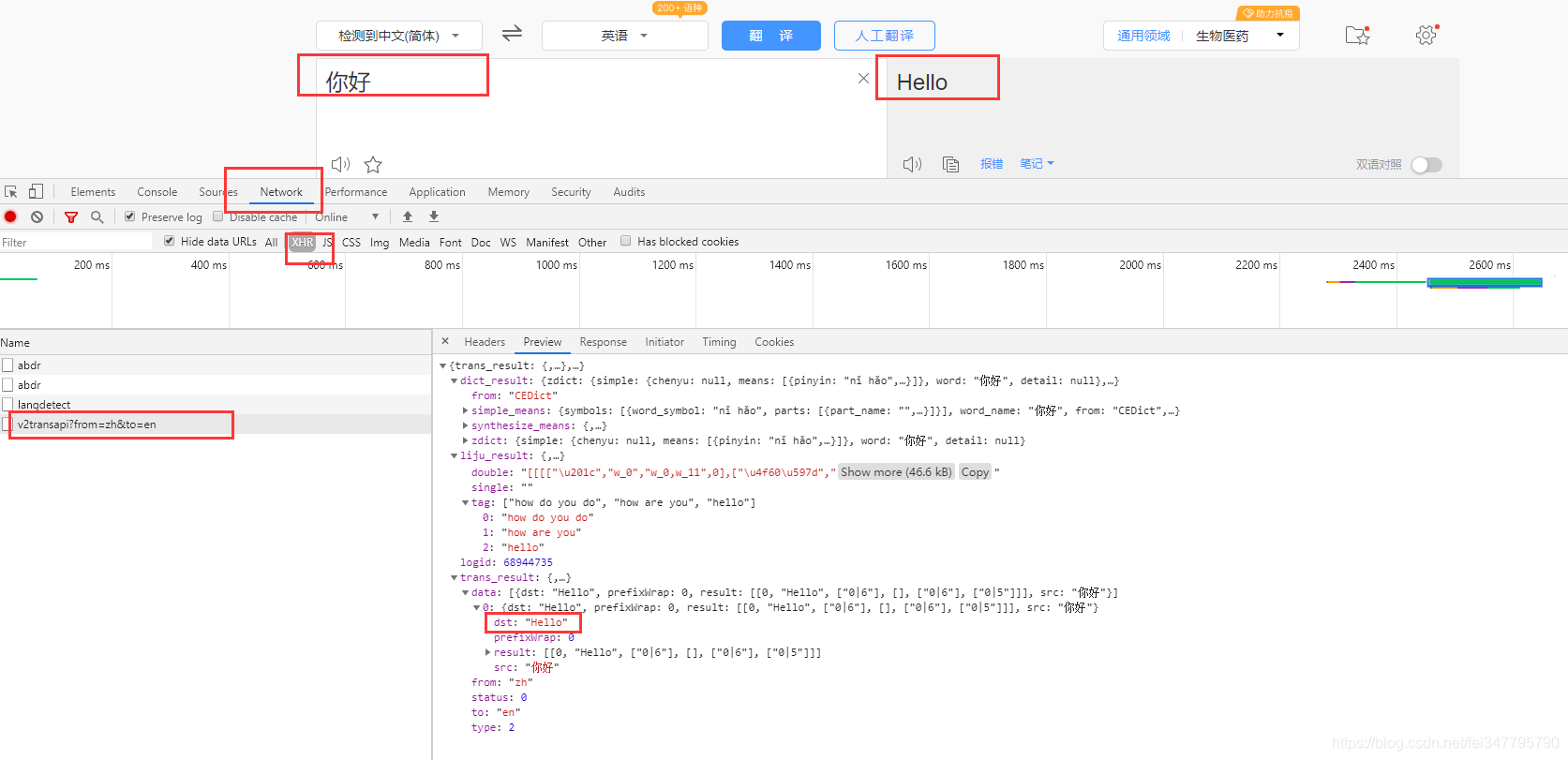The image size is (1568, 760).
Task: Open the settings gear icon
Action: click(1426, 36)
